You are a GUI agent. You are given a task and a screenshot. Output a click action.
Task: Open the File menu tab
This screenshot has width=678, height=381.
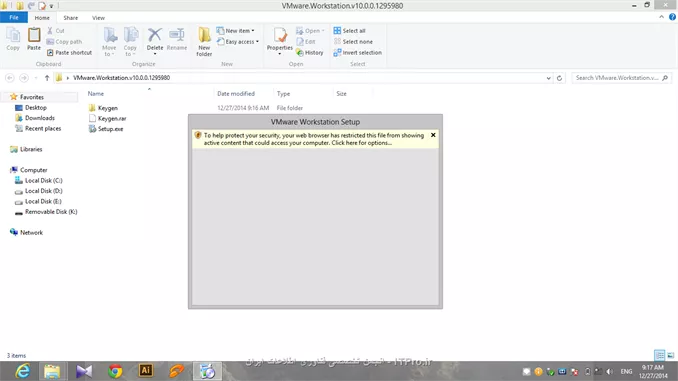(14, 17)
